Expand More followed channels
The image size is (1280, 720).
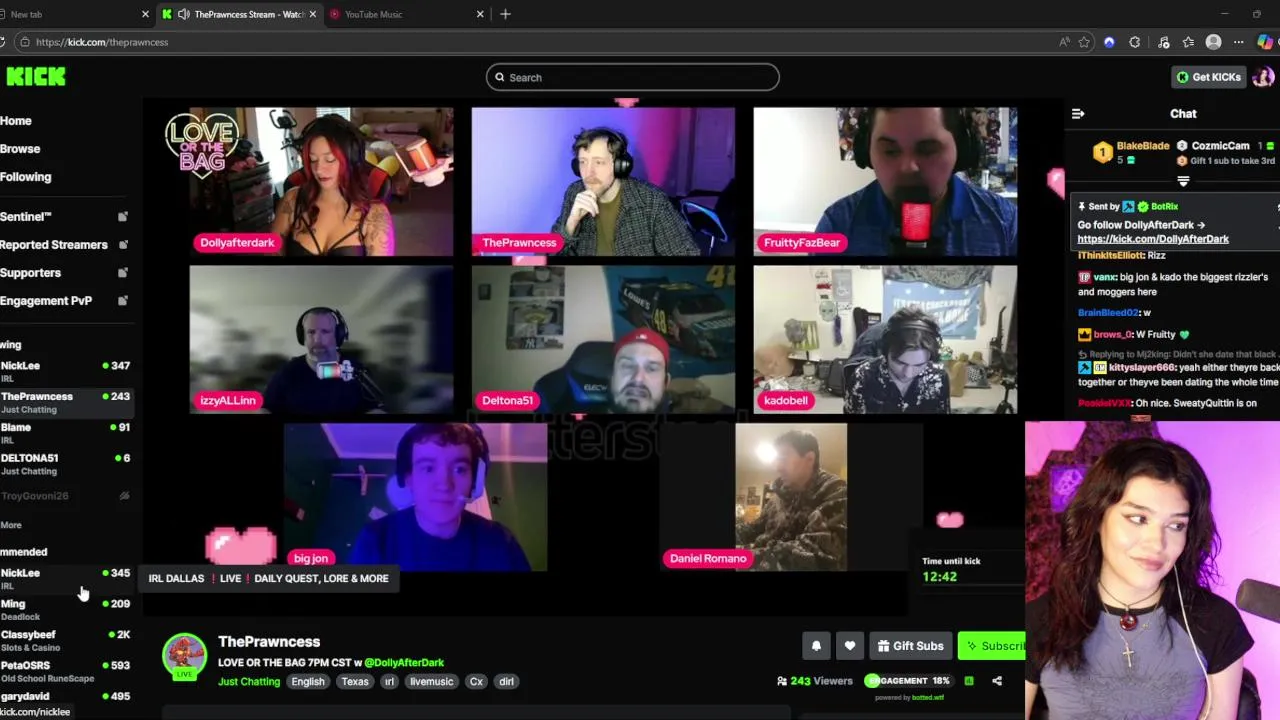click(x=11, y=525)
